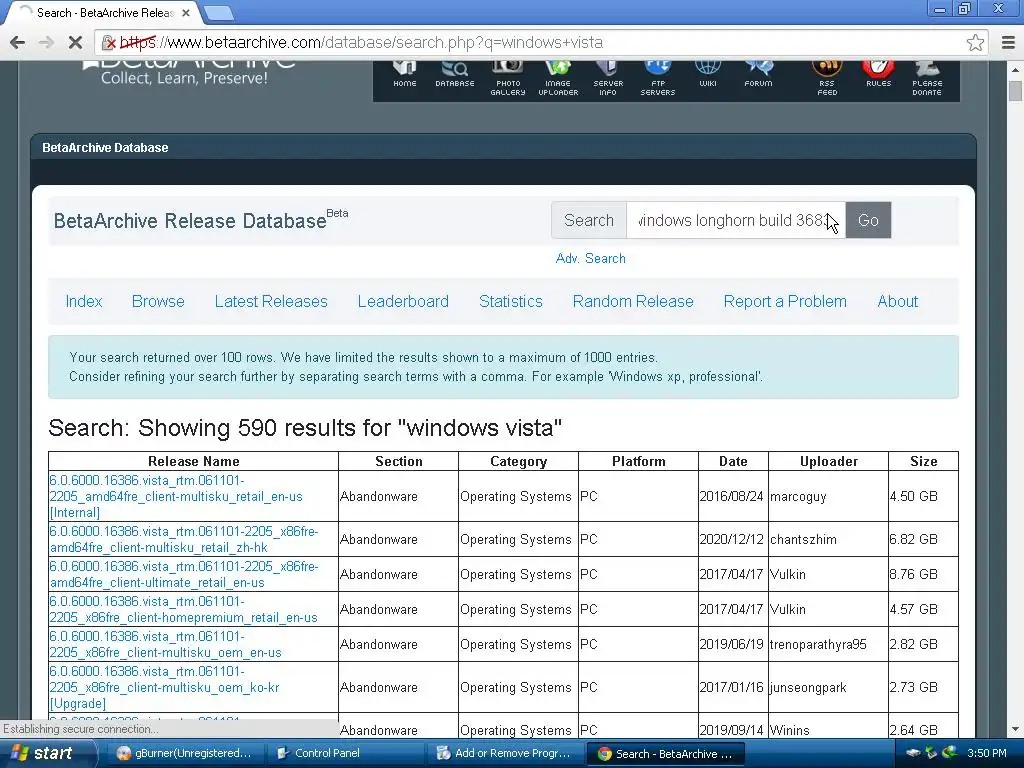Open the Home icon in site header

point(404,73)
